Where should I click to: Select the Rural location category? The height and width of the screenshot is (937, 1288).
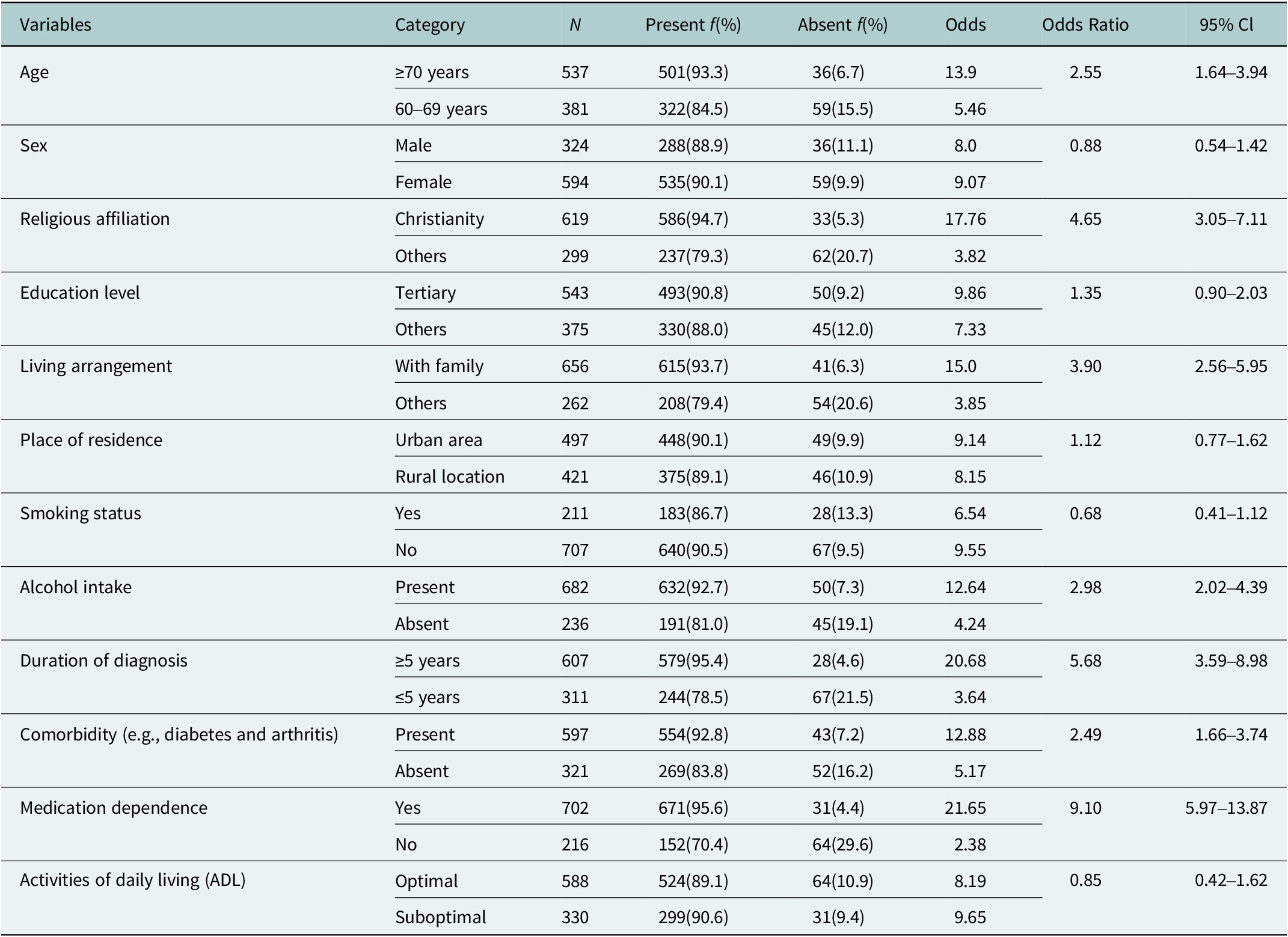click(x=450, y=477)
